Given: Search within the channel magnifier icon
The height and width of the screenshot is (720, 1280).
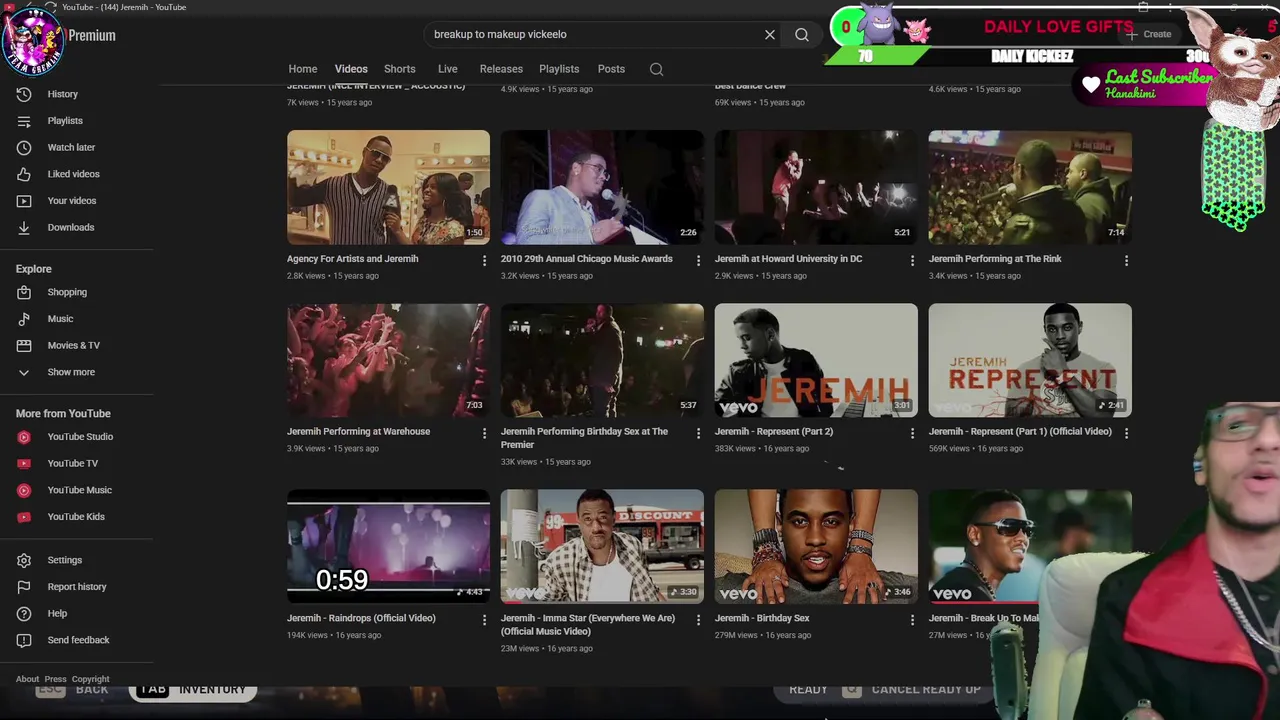Looking at the screenshot, I should [656, 69].
